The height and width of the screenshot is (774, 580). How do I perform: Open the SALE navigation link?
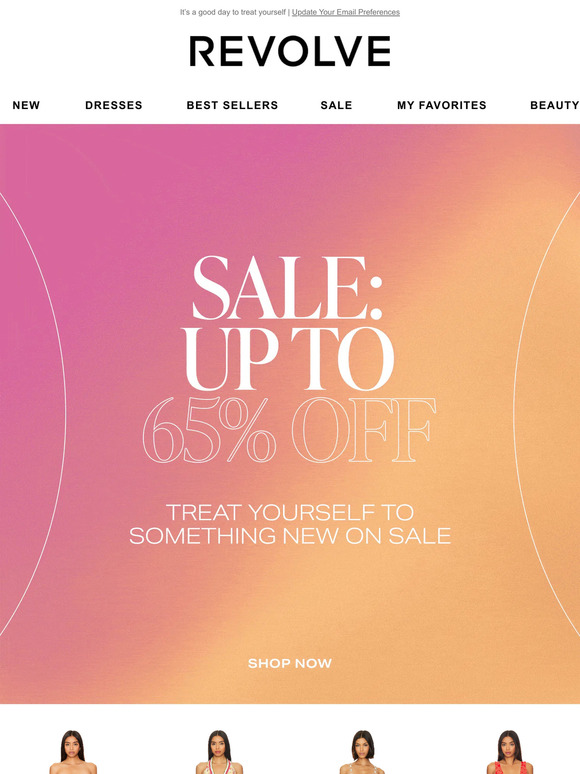point(336,105)
